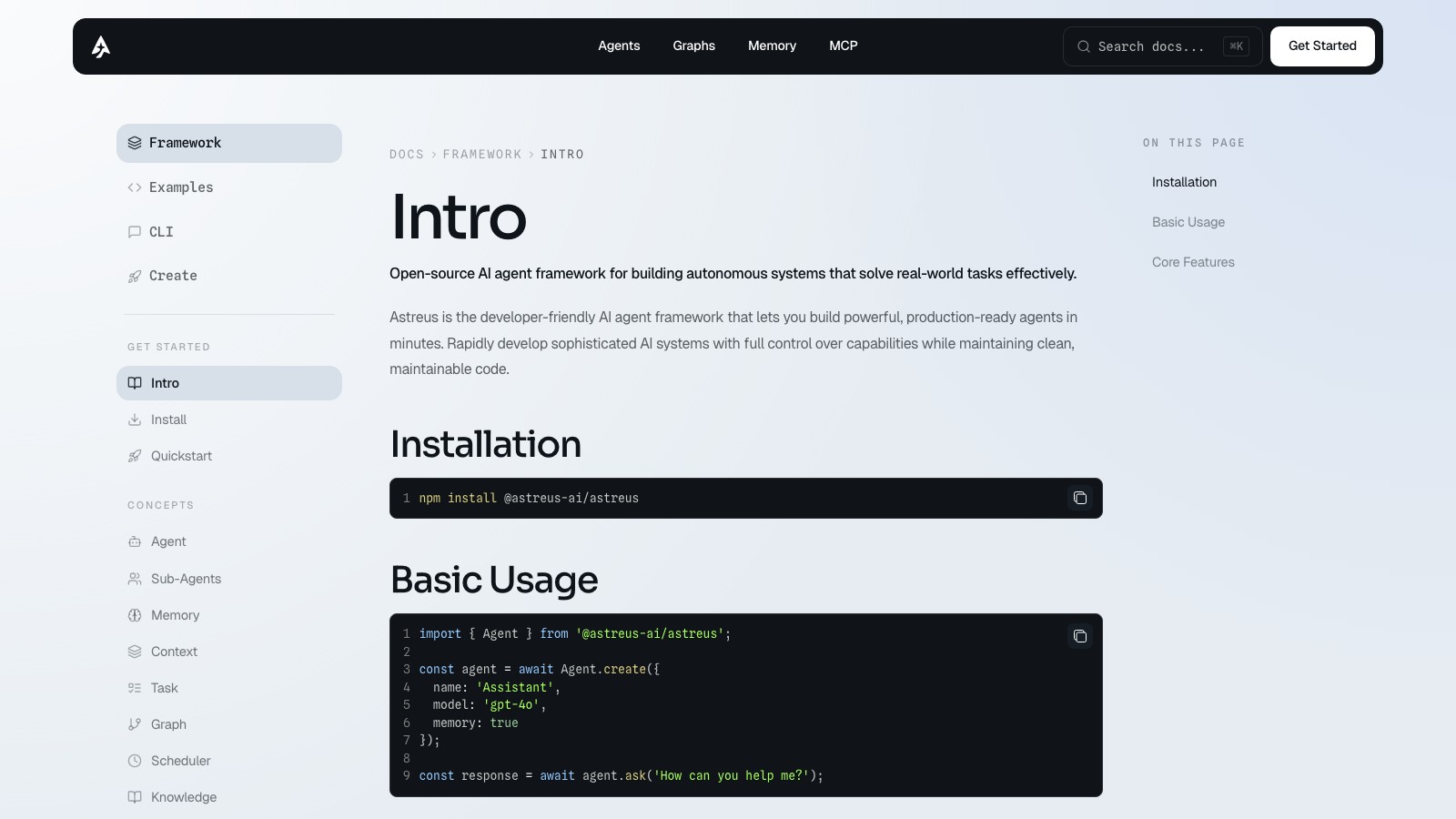This screenshot has height=819, width=1456.
Task: Click the Search docs input field
Action: pos(1162,46)
